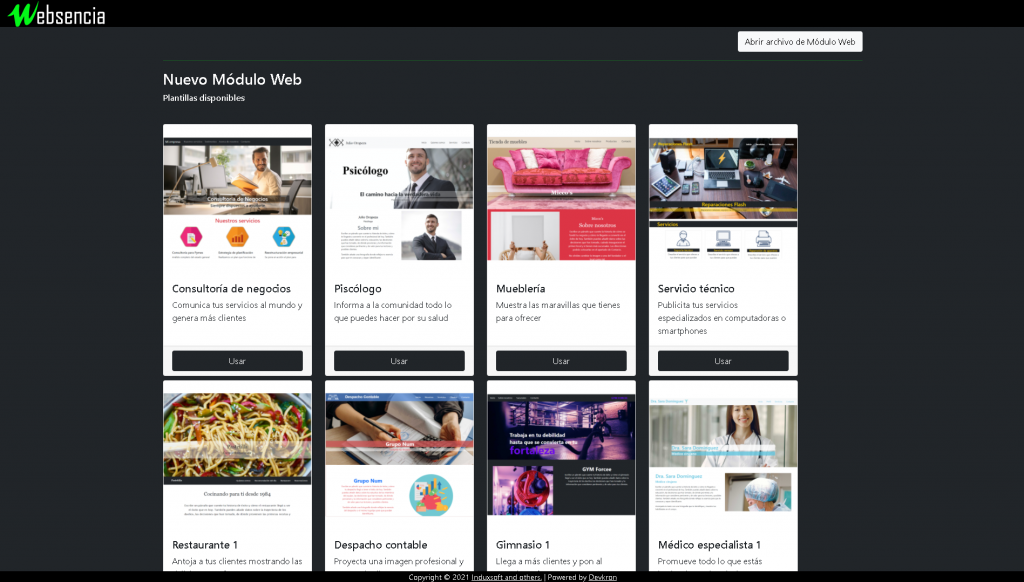Select the 'Psicólogo' card title

point(358,289)
